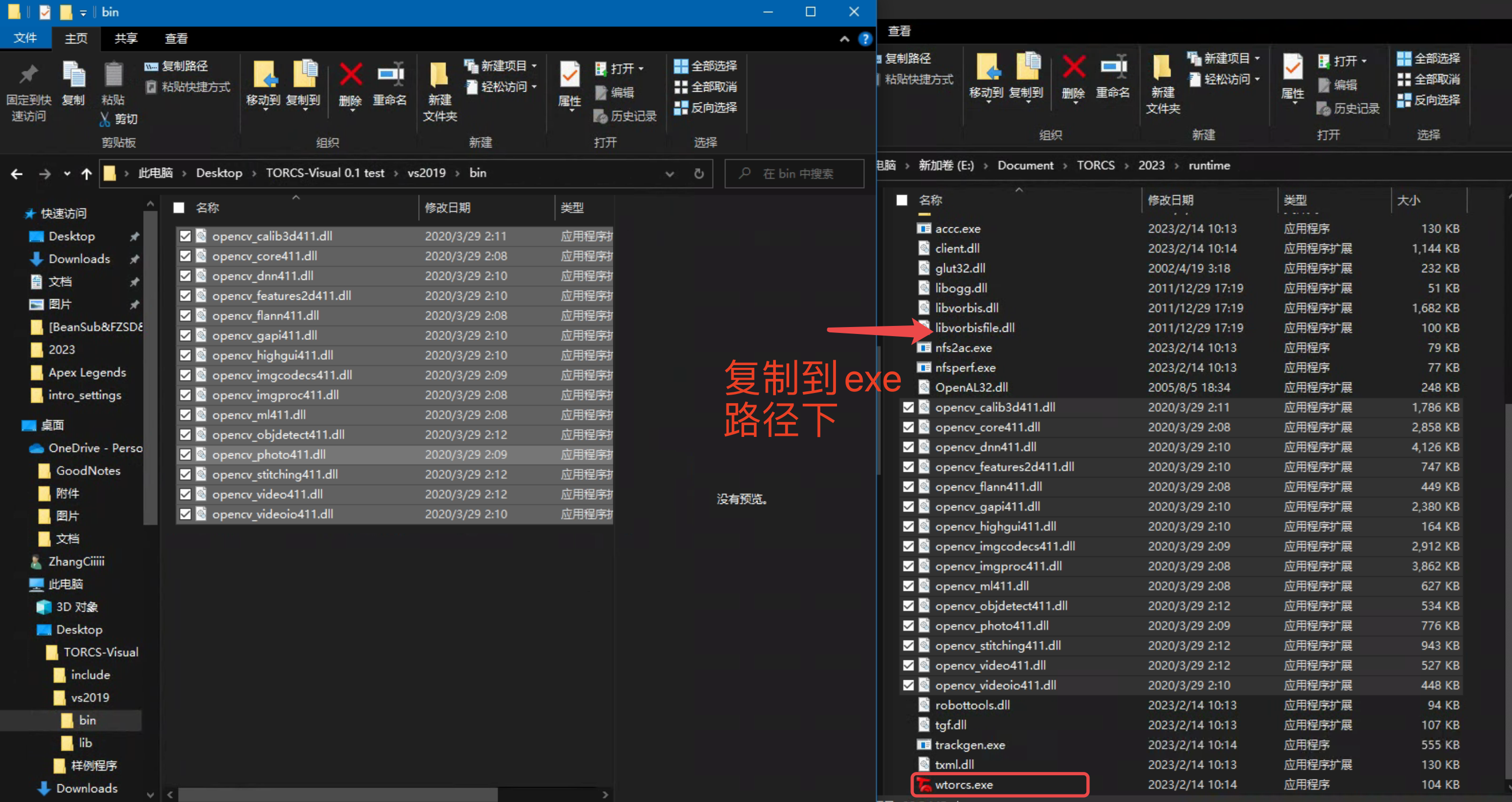Click the Back arrow in bin window
Viewport: 1512px width, 802px height.
[x=17, y=174]
